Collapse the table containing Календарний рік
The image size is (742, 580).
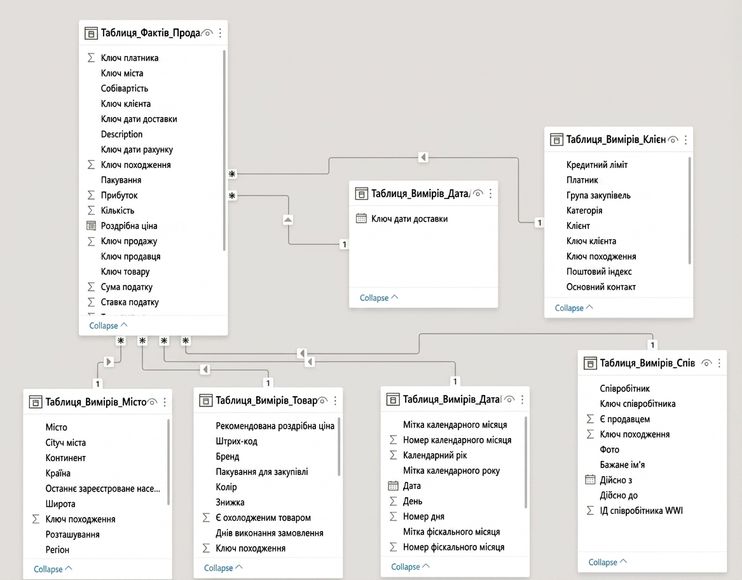tap(410, 566)
